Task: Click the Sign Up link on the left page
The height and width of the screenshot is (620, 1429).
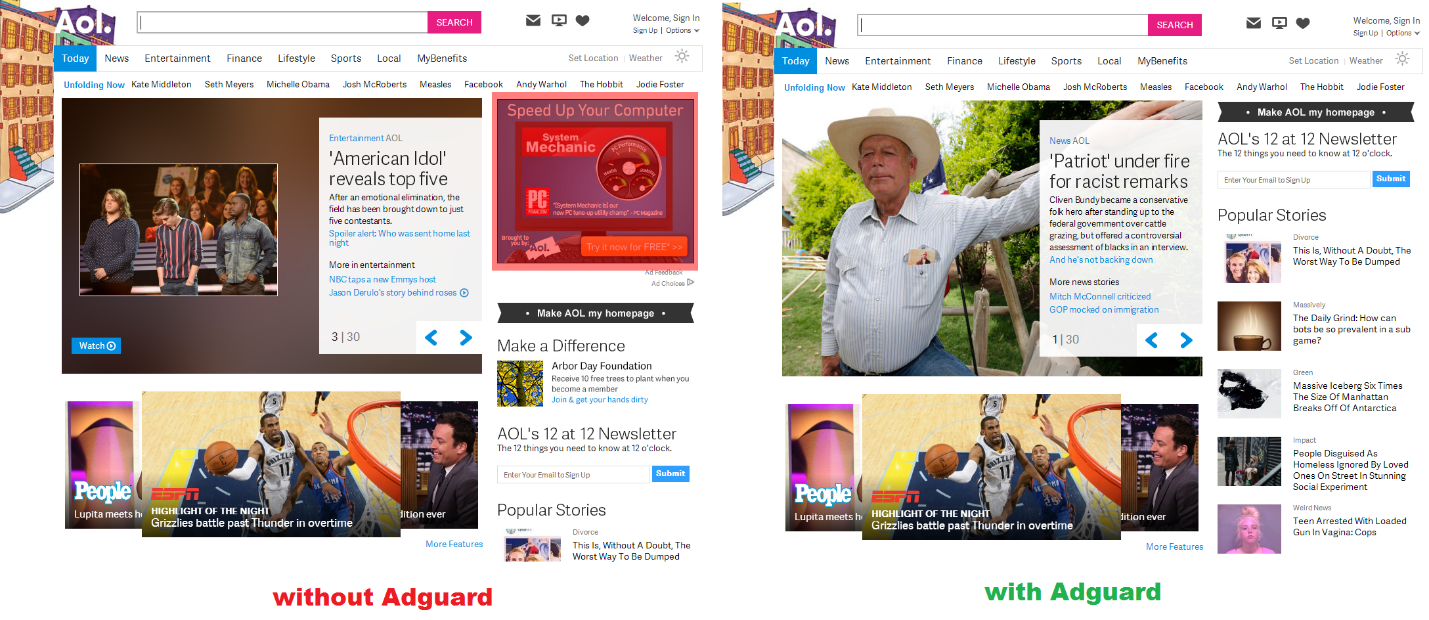Action: click(x=645, y=30)
